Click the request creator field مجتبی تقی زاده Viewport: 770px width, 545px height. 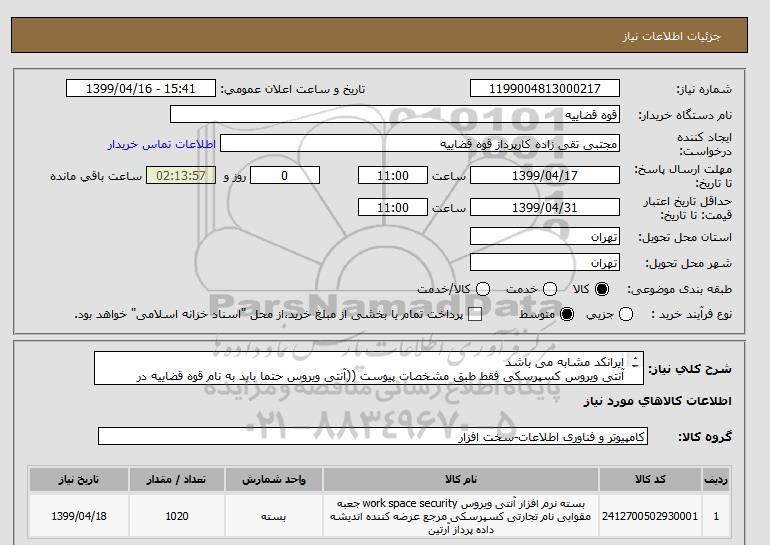point(420,143)
